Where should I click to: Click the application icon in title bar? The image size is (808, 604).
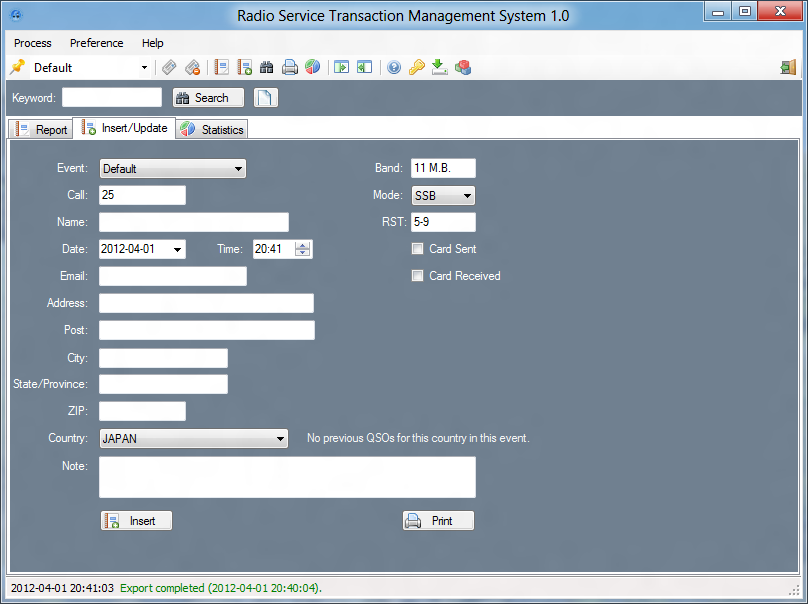(16, 15)
